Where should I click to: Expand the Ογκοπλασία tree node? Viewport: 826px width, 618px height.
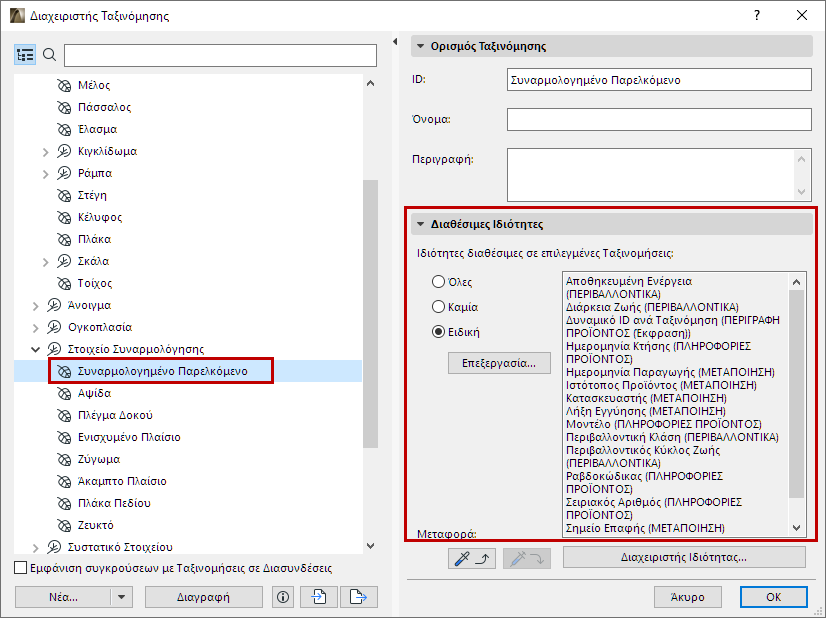36,328
